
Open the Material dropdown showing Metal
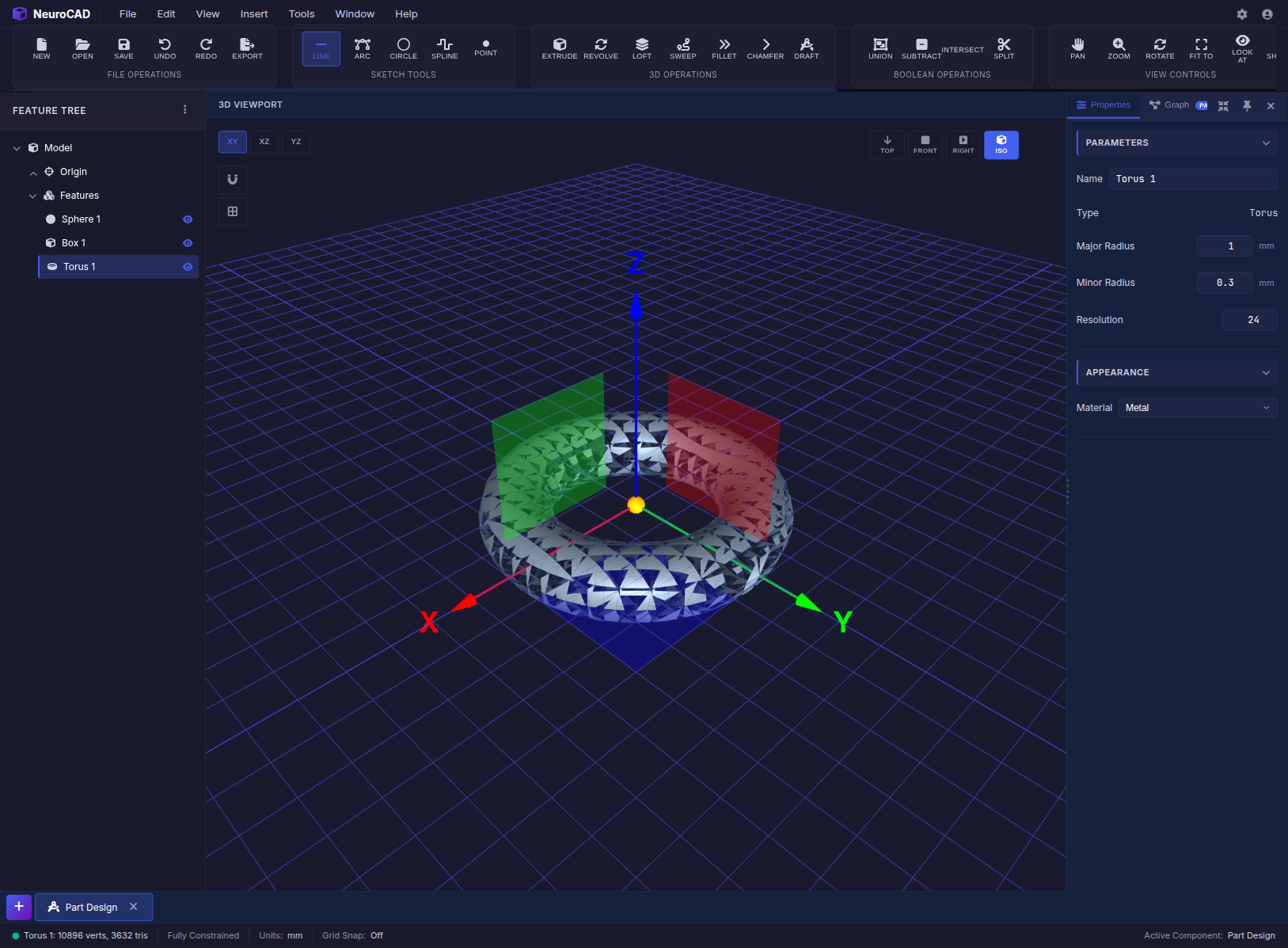pyautogui.click(x=1197, y=407)
